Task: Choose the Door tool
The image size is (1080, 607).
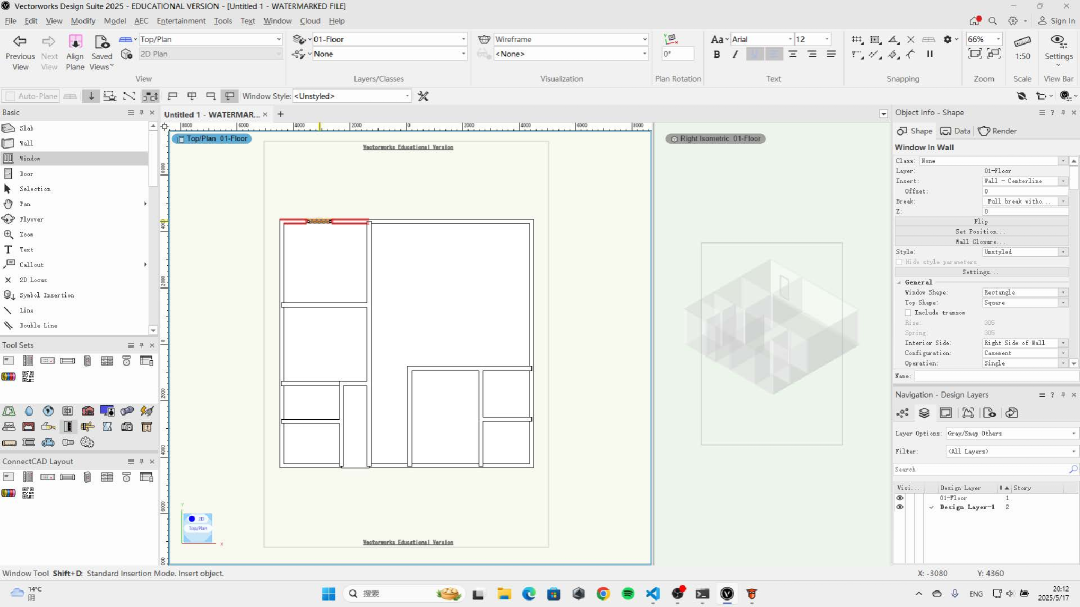Action: click(26, 174)
